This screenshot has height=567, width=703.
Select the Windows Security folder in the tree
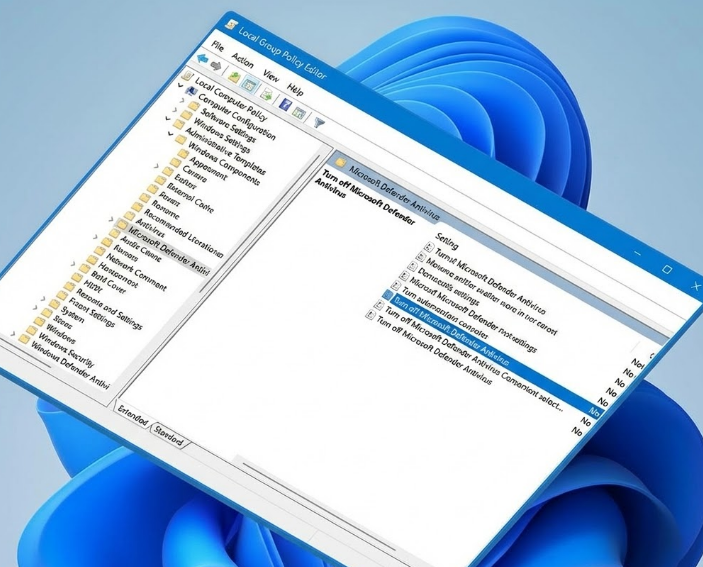coord(66,351)
